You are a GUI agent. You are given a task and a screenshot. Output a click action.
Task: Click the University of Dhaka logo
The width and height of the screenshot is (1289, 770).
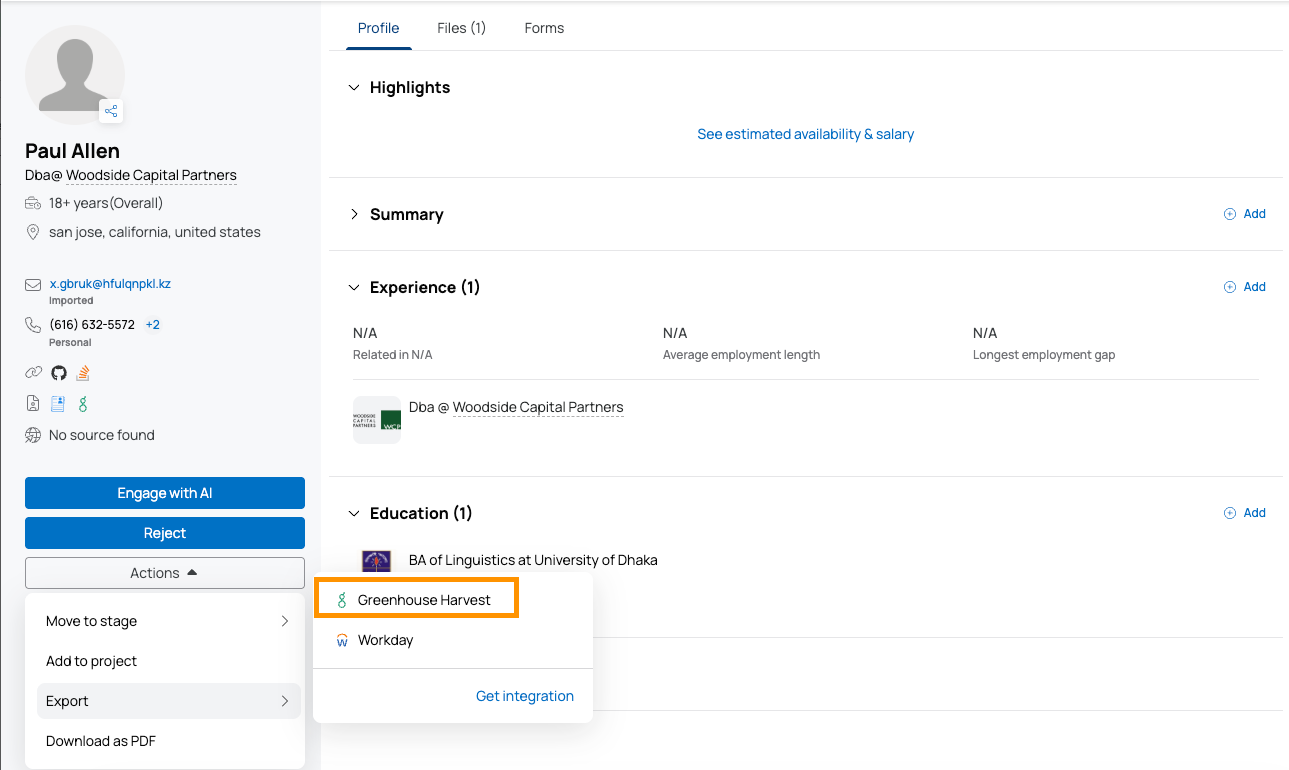click(377, 562)
